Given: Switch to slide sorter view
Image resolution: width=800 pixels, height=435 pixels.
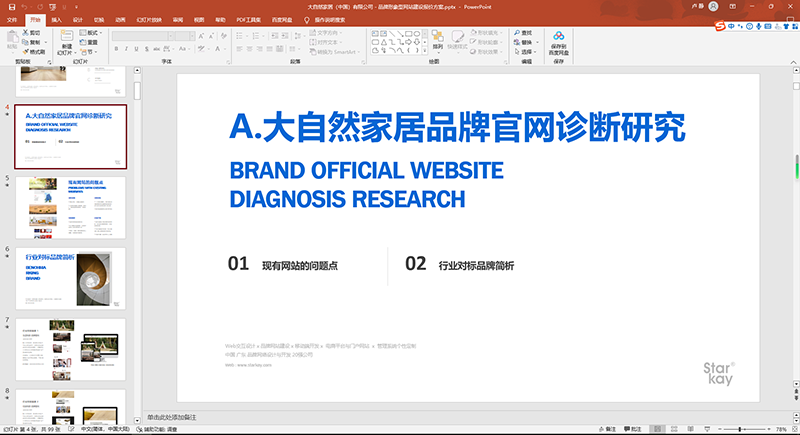Looking at the screenshot, I should pos(674,429).
